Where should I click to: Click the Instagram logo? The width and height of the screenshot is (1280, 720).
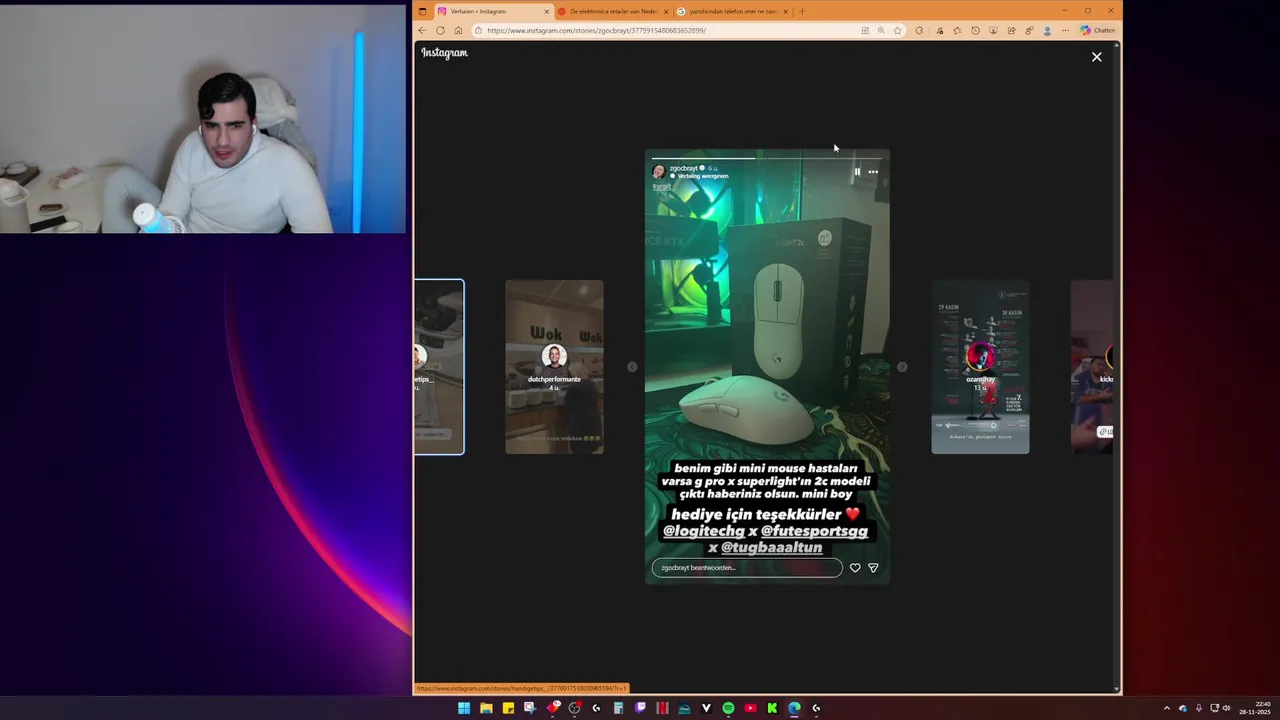444,53
